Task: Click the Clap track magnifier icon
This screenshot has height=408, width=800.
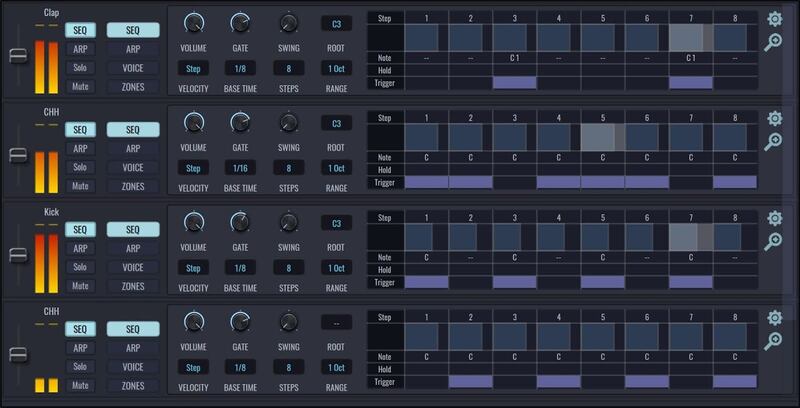Action: [774, 42]
